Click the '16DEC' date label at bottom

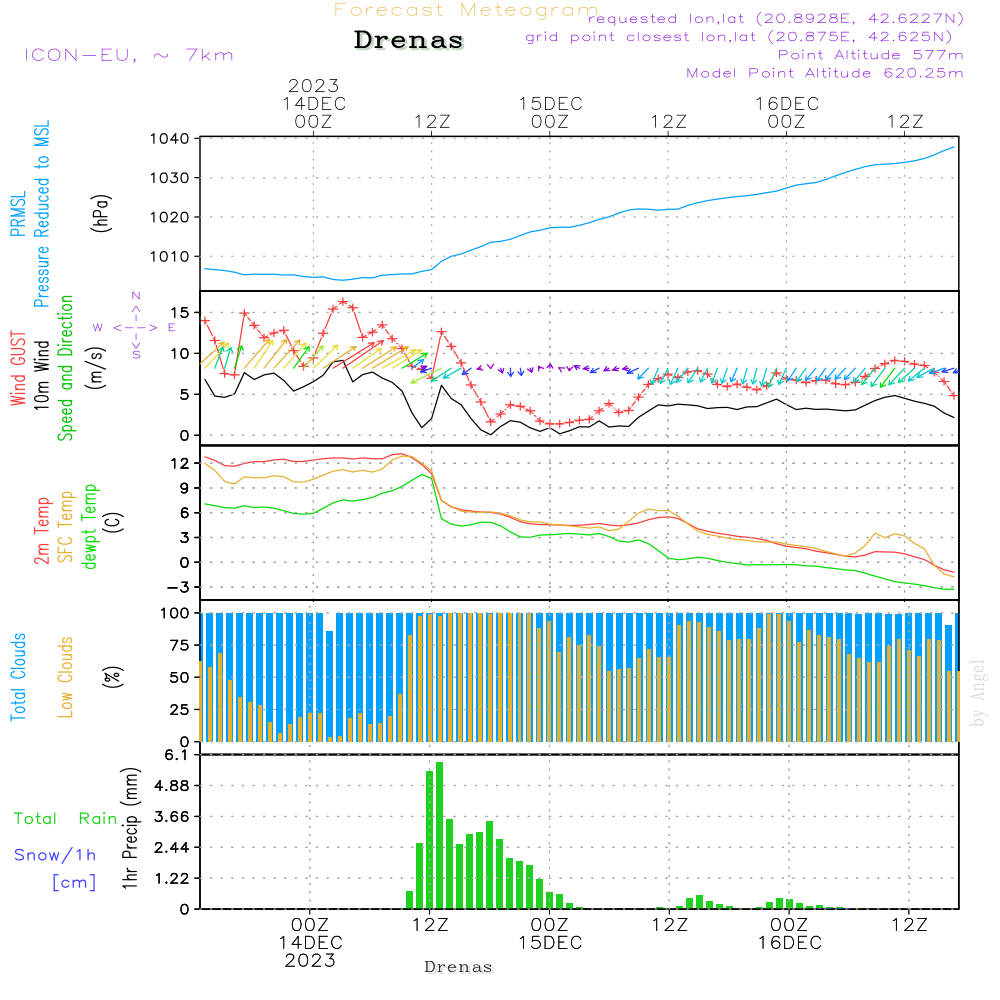click(790, 943)
